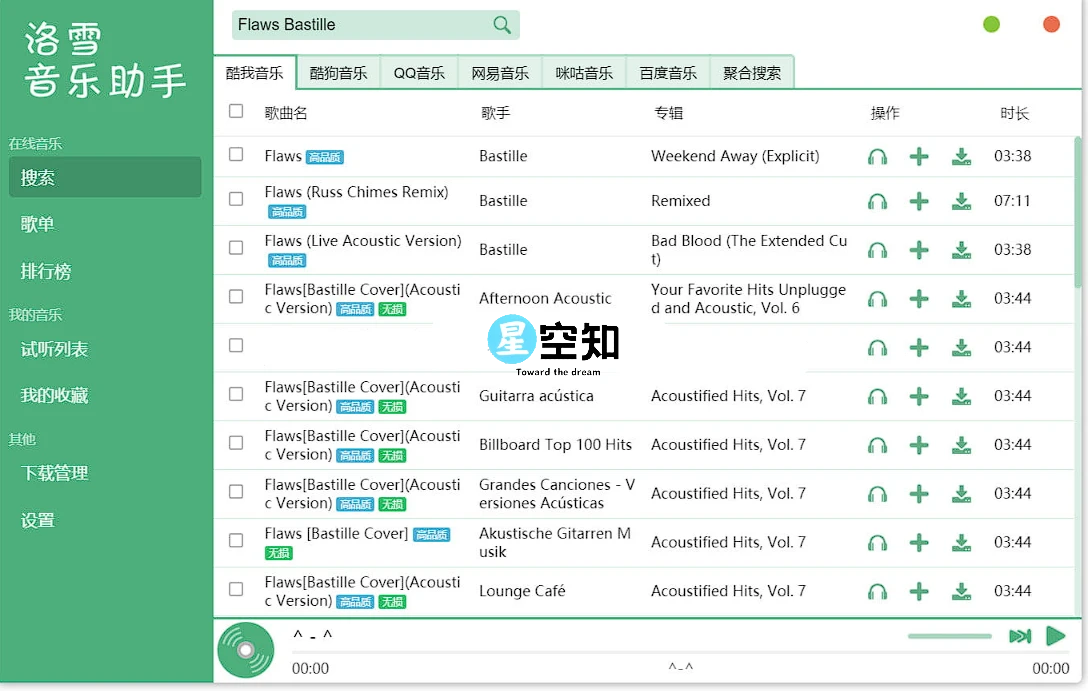The image size is (1088, 691).
Task: Download the Lounge Café cover track
Action: point(961,591)
